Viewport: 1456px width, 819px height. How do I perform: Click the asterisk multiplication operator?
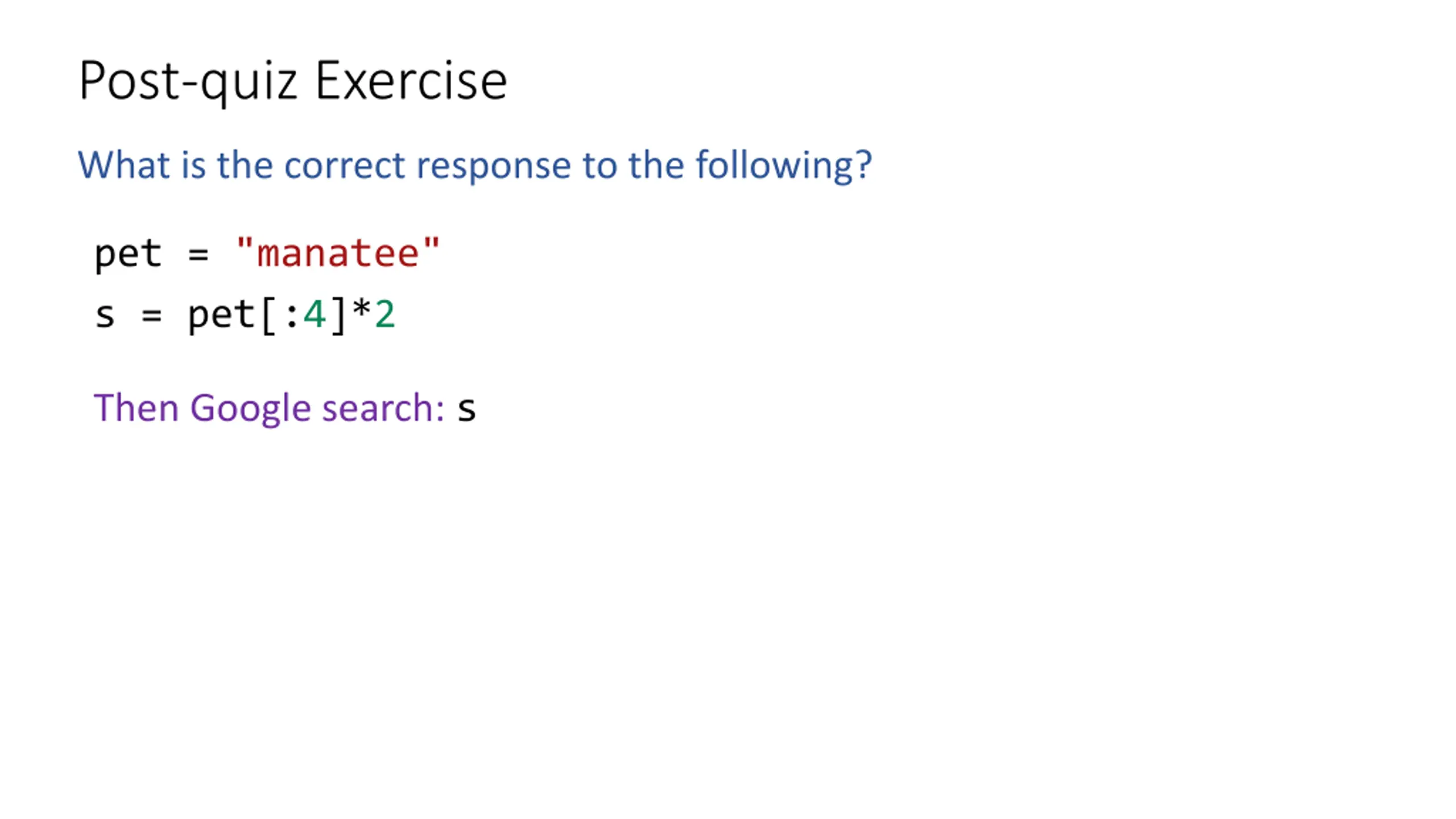click(x=361, y=311)
